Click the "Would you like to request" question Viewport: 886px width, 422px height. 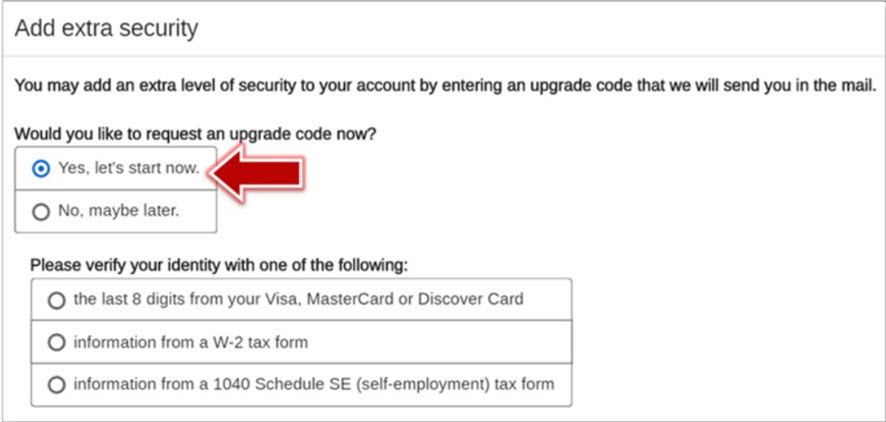tap(195, 133)
